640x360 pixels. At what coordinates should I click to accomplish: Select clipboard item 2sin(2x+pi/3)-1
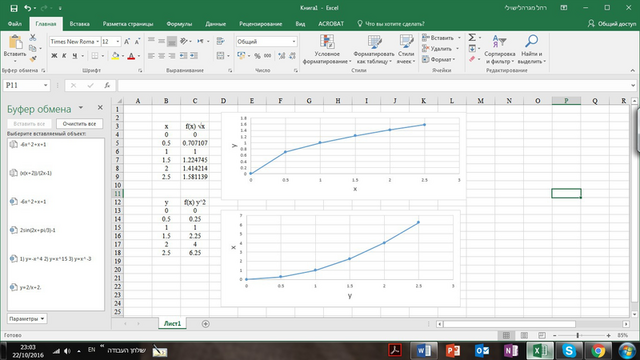tap(38, 230)
